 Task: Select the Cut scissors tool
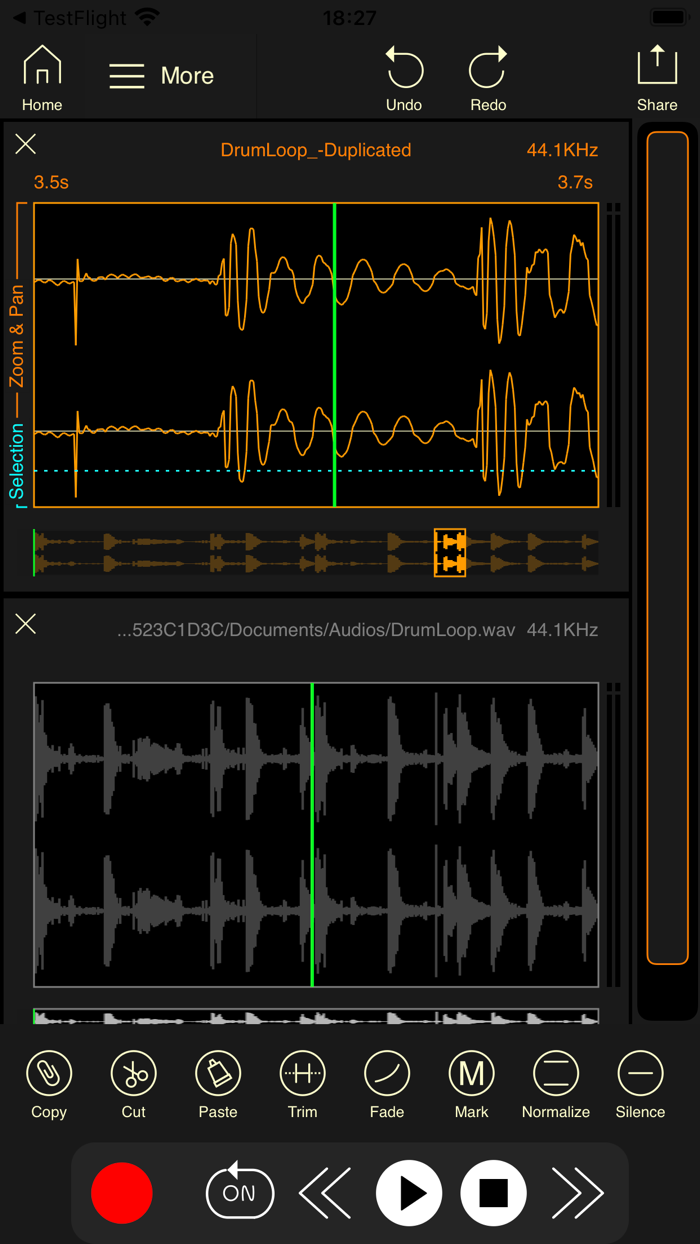point(133,1084)
